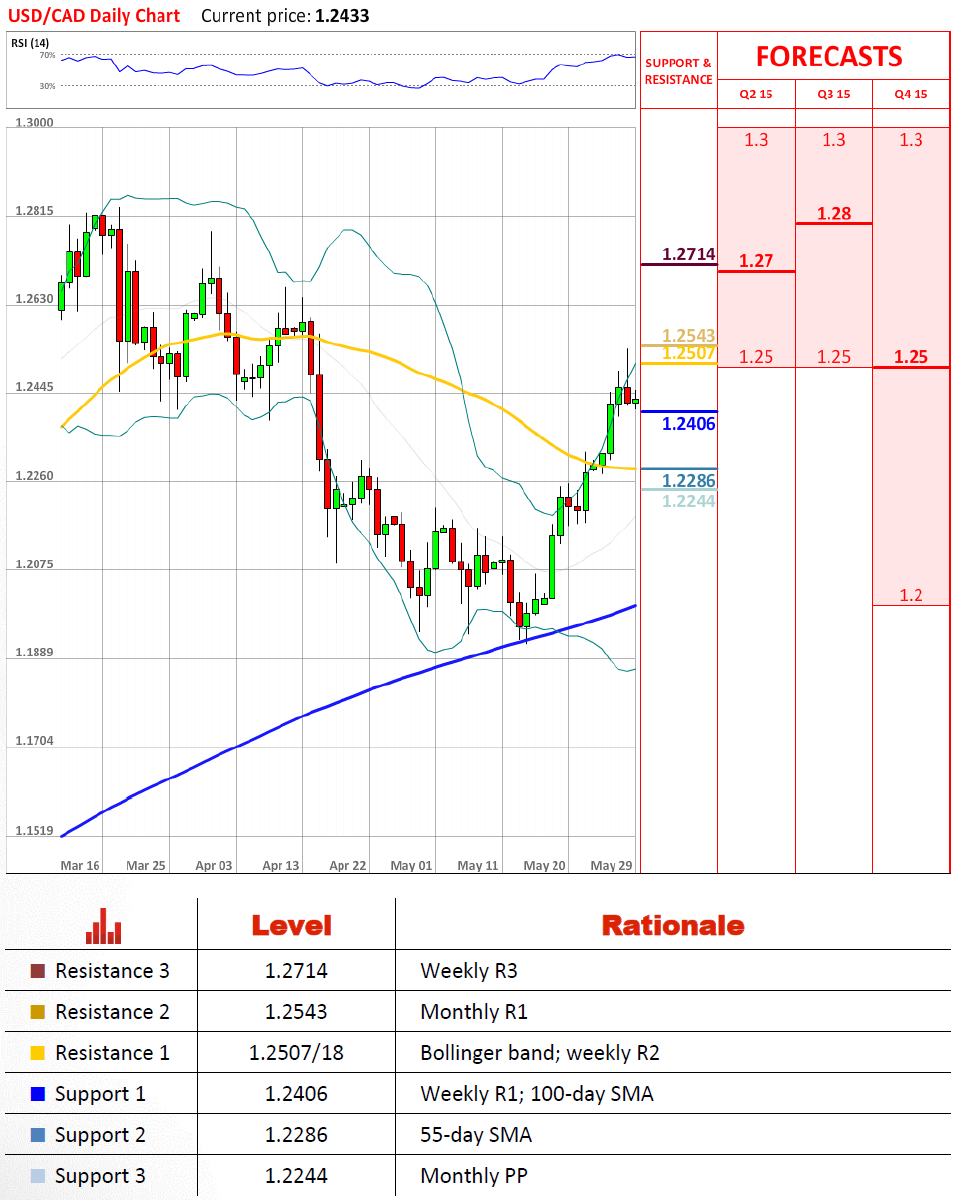Click the 1.3 value under Q2 15

click(x=757, y=140)
